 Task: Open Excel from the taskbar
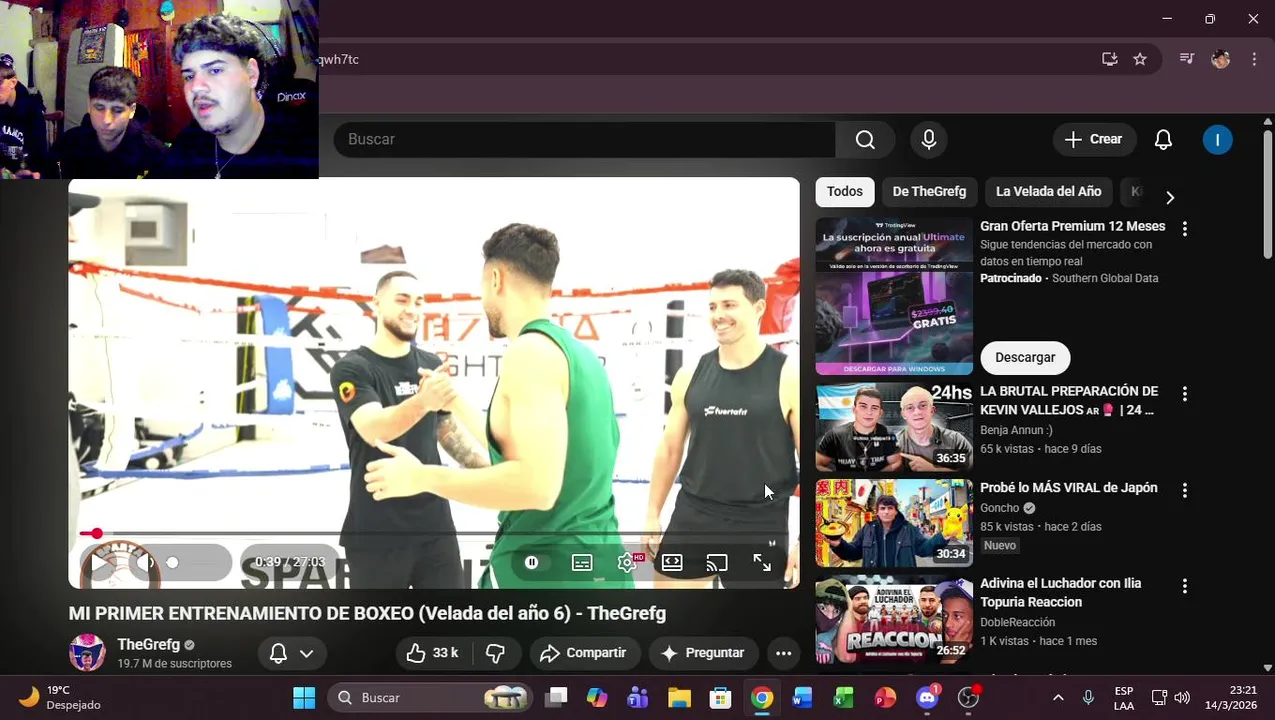(843, 698)
